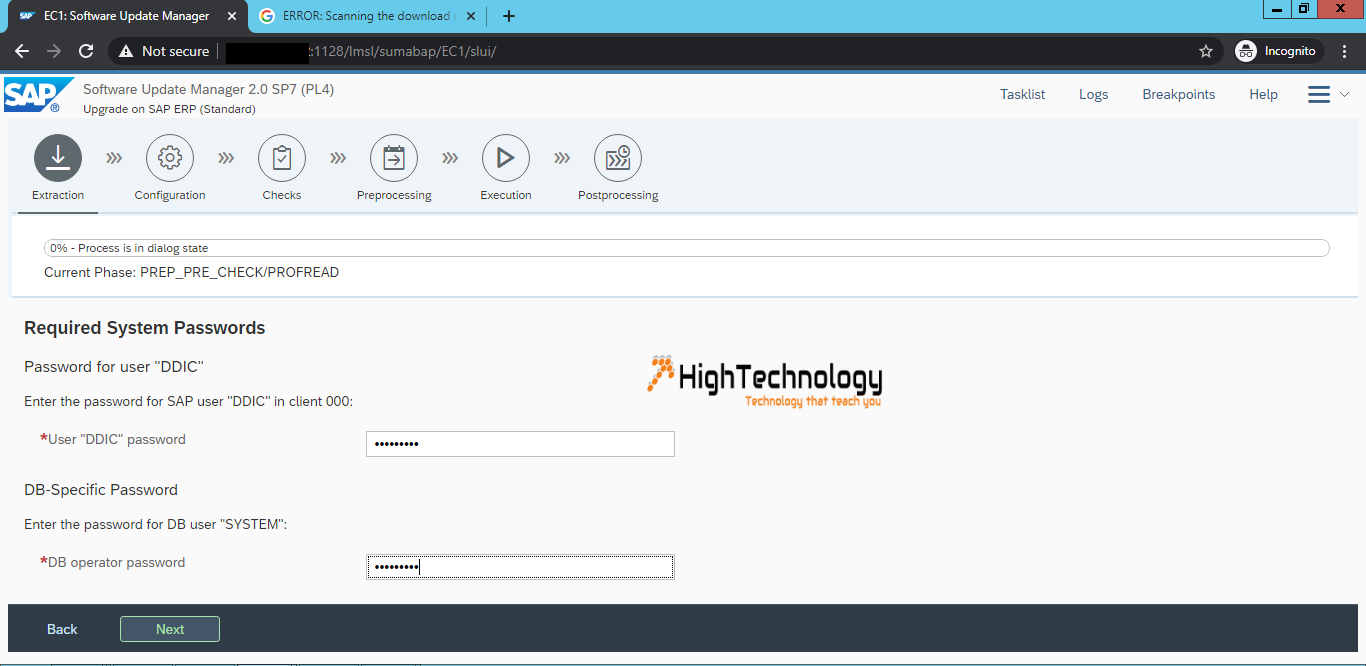
Task: Click the DB-Specific Password heading
Action: (101, 490)
